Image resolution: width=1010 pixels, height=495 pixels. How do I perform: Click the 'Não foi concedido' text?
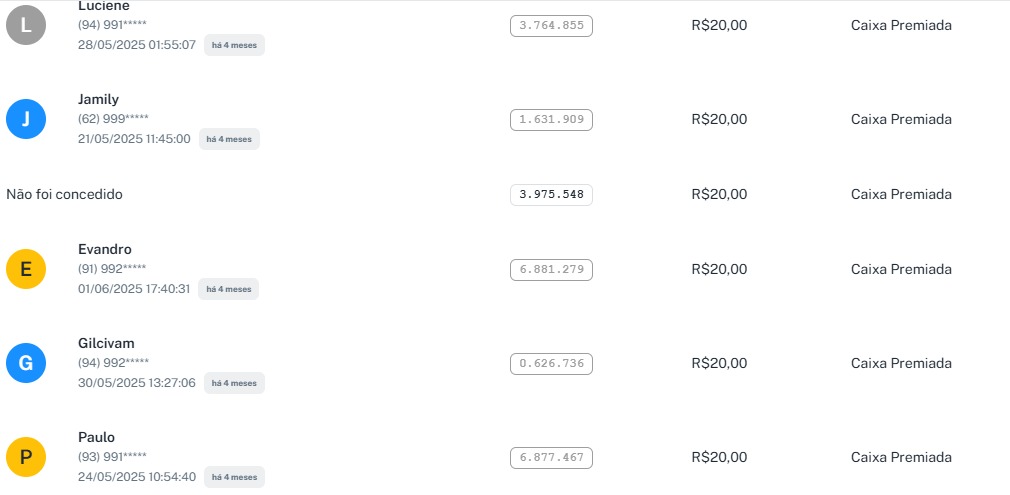pos(64,194)
